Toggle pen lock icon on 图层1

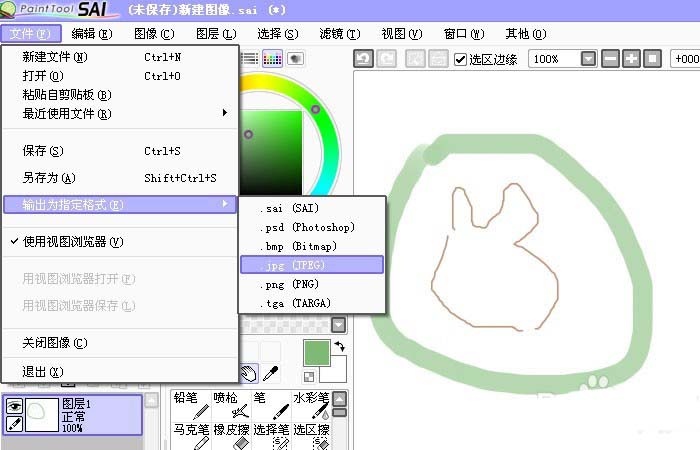(x=15, y=424)
